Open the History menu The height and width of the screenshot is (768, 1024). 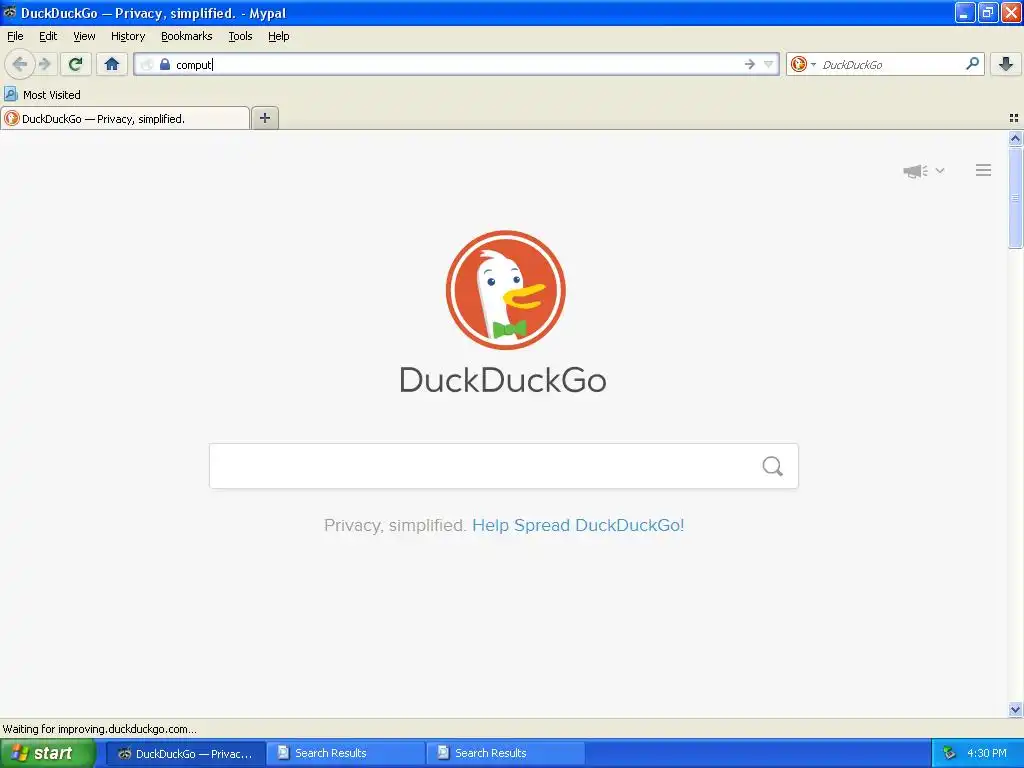pyautogui.click(x=128, y=36)
